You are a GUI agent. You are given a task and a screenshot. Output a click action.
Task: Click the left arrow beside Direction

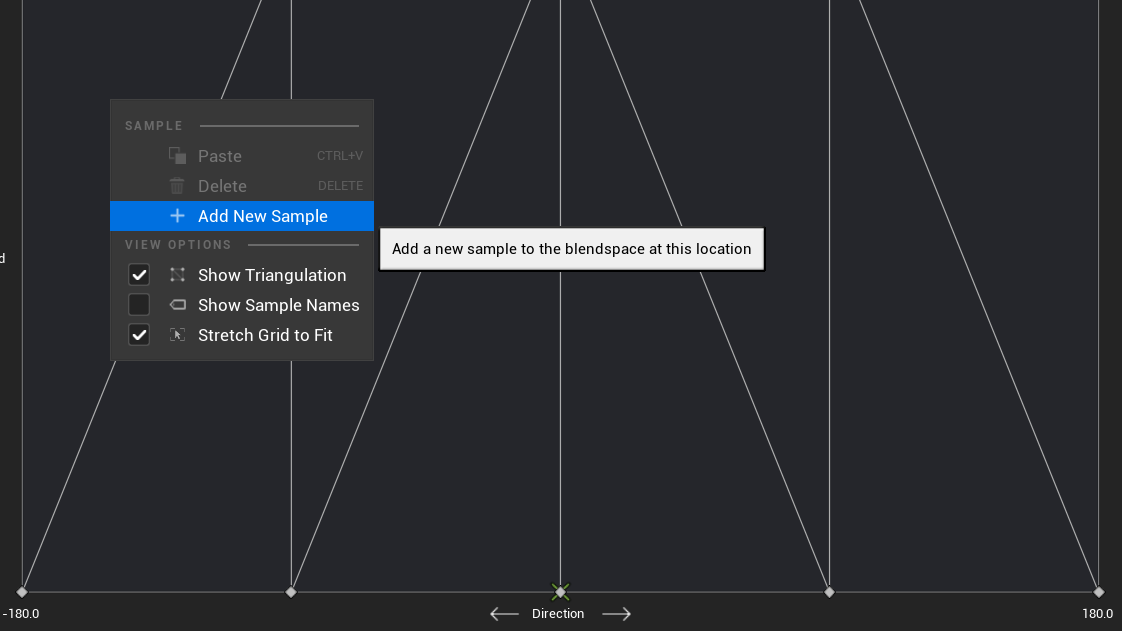point(504,614)
